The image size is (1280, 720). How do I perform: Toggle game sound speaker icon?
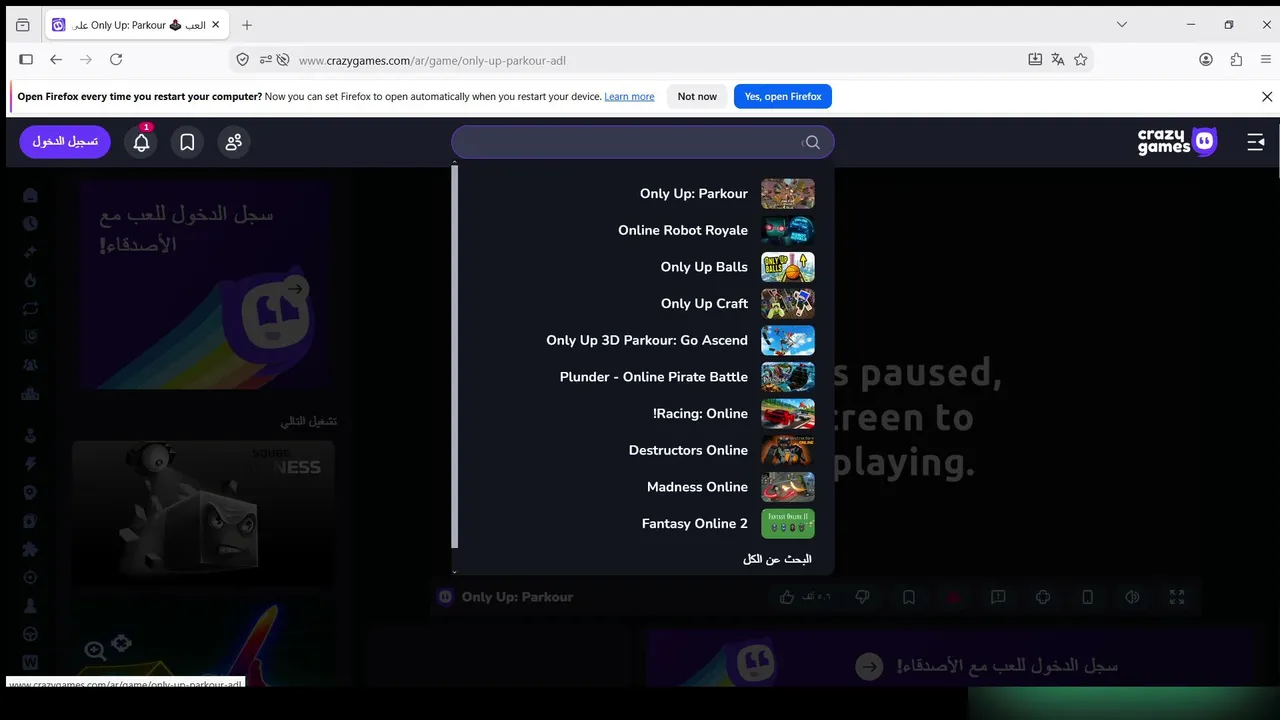(x=1132, y=597)
